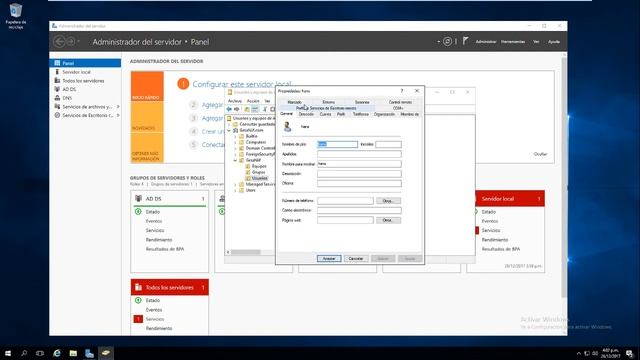Open the AD DS role tile header
The height and width of the screenshot is (360, 640).
click(x=169, y=198)
